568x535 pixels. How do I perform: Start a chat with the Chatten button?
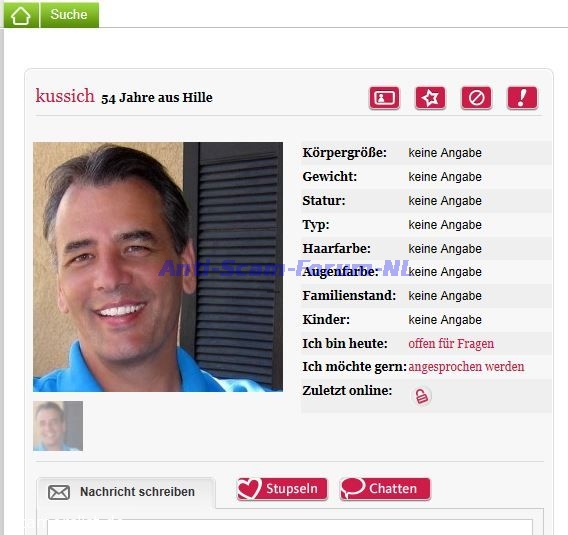click(385, 489)
